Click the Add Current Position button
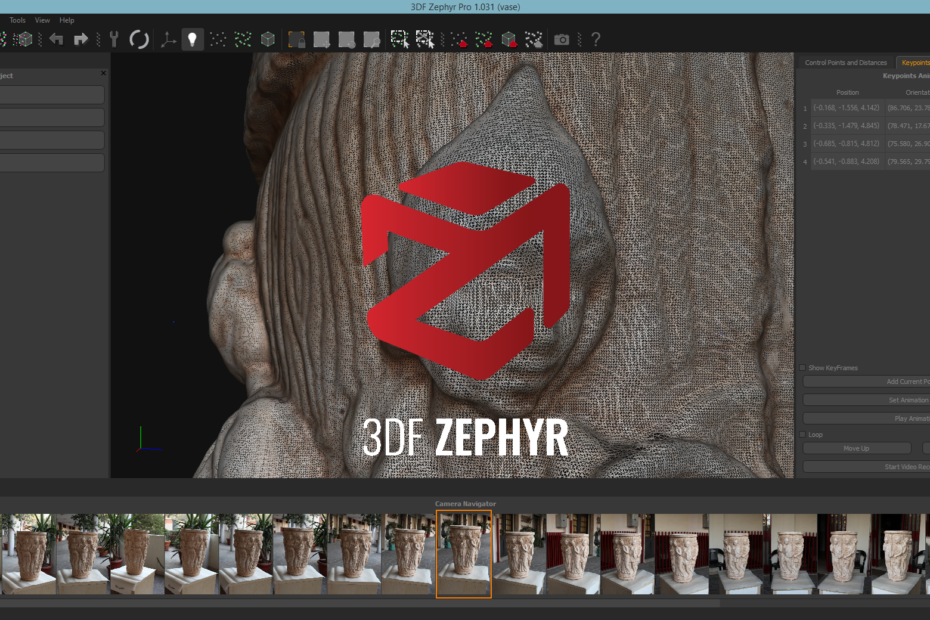 (x=867, y=381)
